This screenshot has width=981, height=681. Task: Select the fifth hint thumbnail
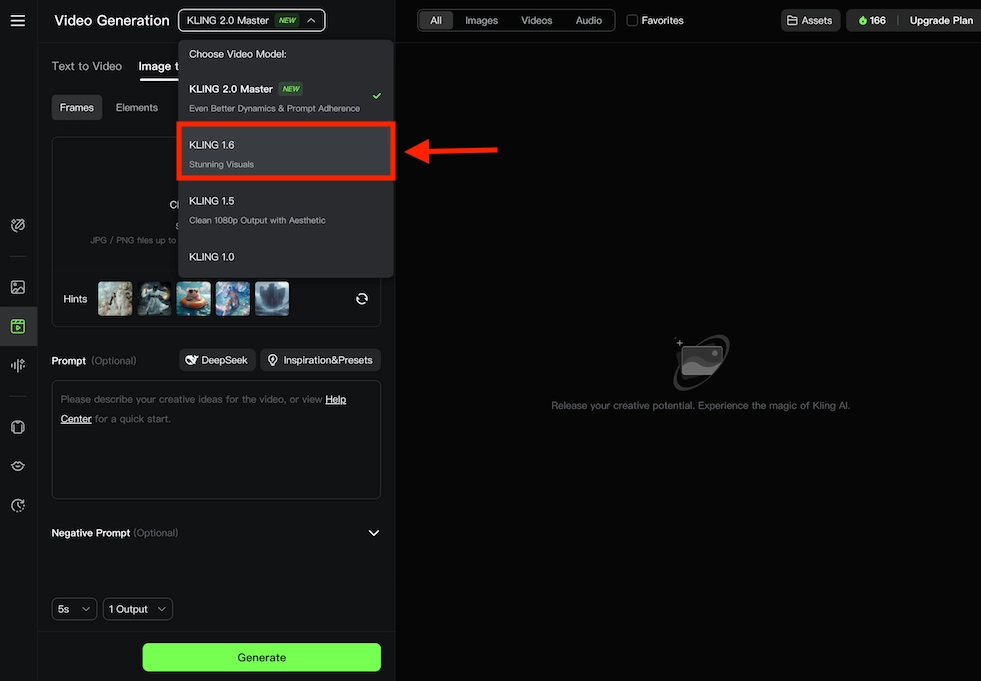(x=272, y=299)
